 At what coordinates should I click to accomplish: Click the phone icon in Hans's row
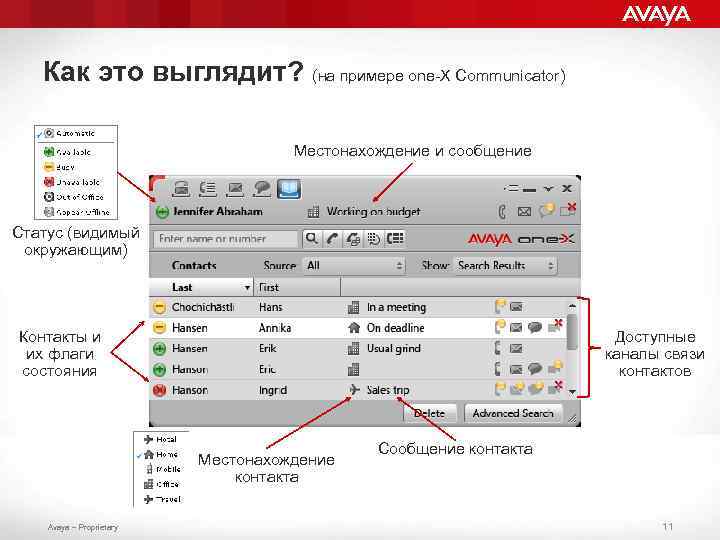pyautogui.click(x=500, y=306)
